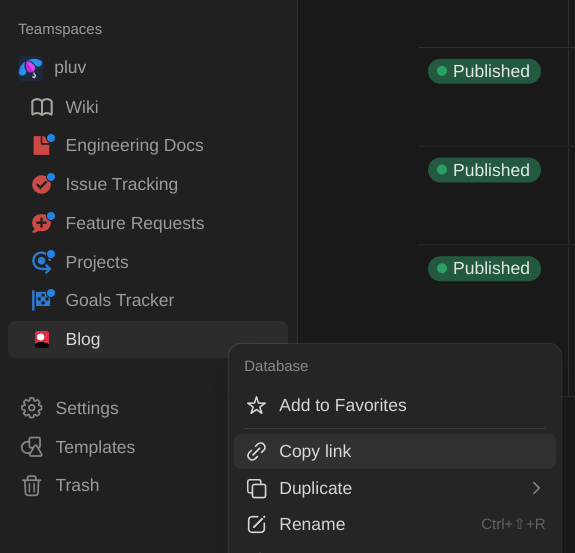Screen dimensions: 575x553
Task: Open Trash via the bin icon
Action: (32, 486)
